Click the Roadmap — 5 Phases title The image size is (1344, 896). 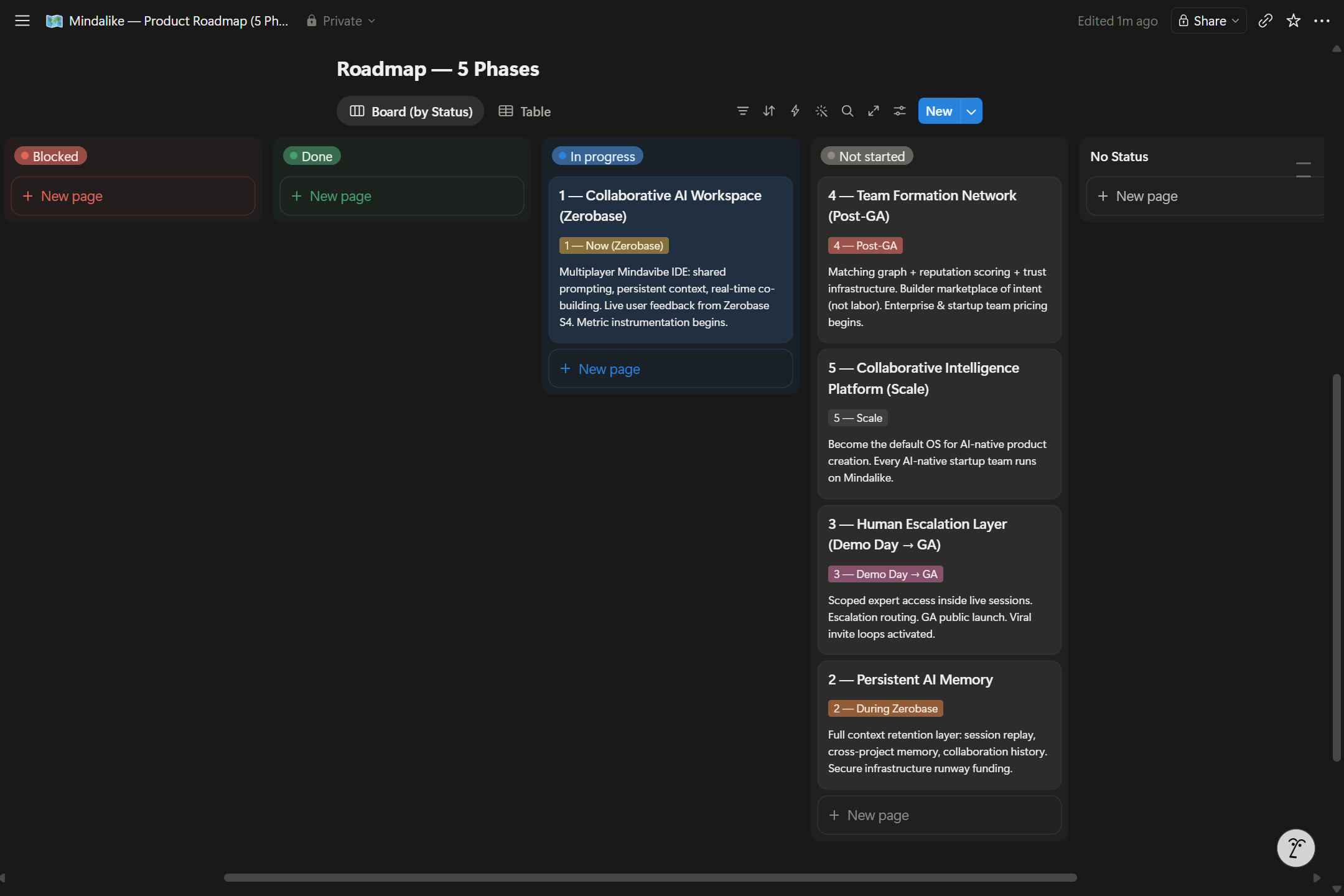[x=438, y=68]
